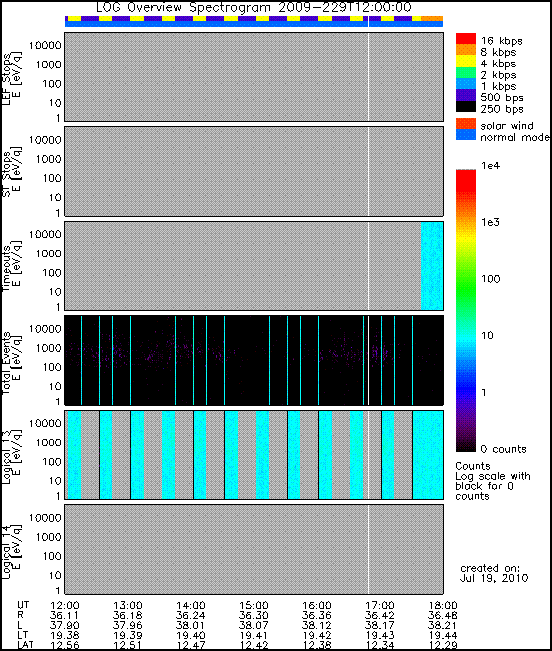This screenshot has height=651, width=552.
Task: Click the 250 bps black legend swatch
Action: pos(466,106)
